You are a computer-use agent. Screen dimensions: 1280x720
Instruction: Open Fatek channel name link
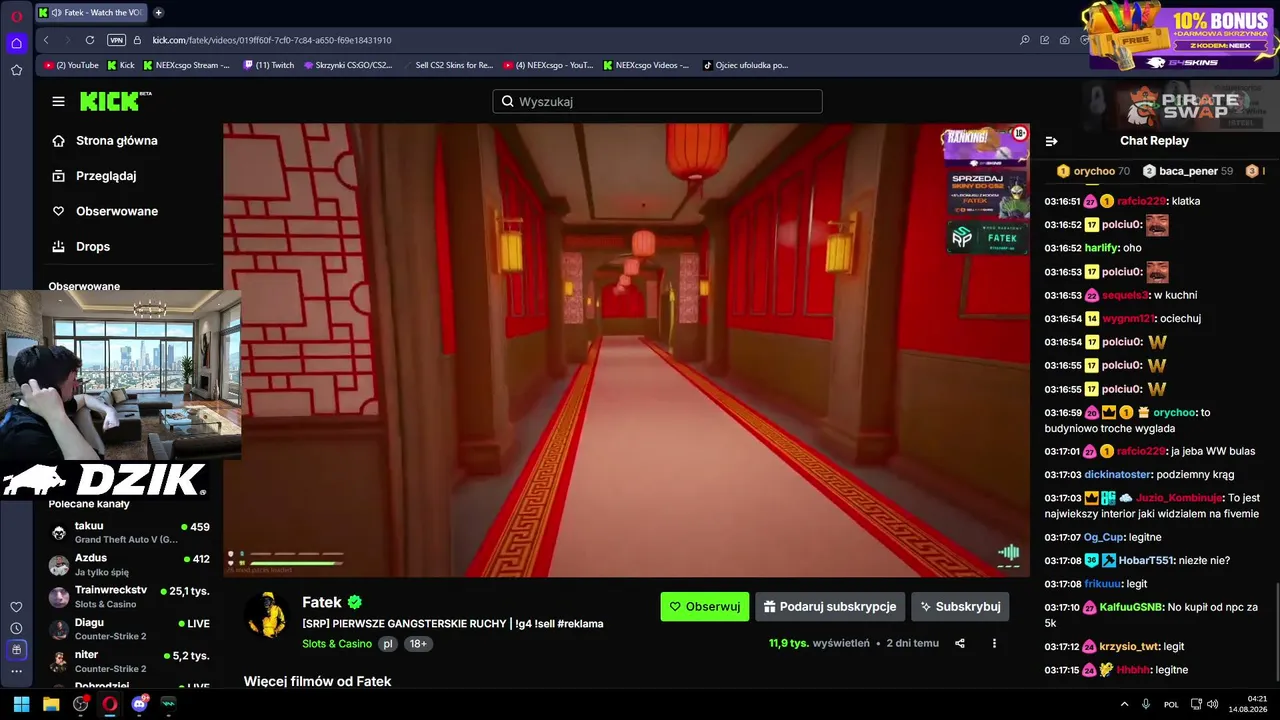click(x=322, y=602)
